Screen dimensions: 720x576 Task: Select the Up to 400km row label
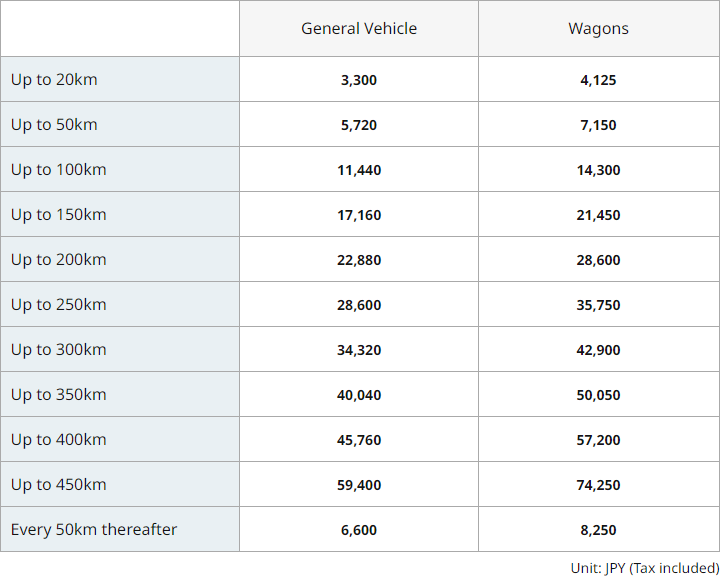[x=59, y=440]
